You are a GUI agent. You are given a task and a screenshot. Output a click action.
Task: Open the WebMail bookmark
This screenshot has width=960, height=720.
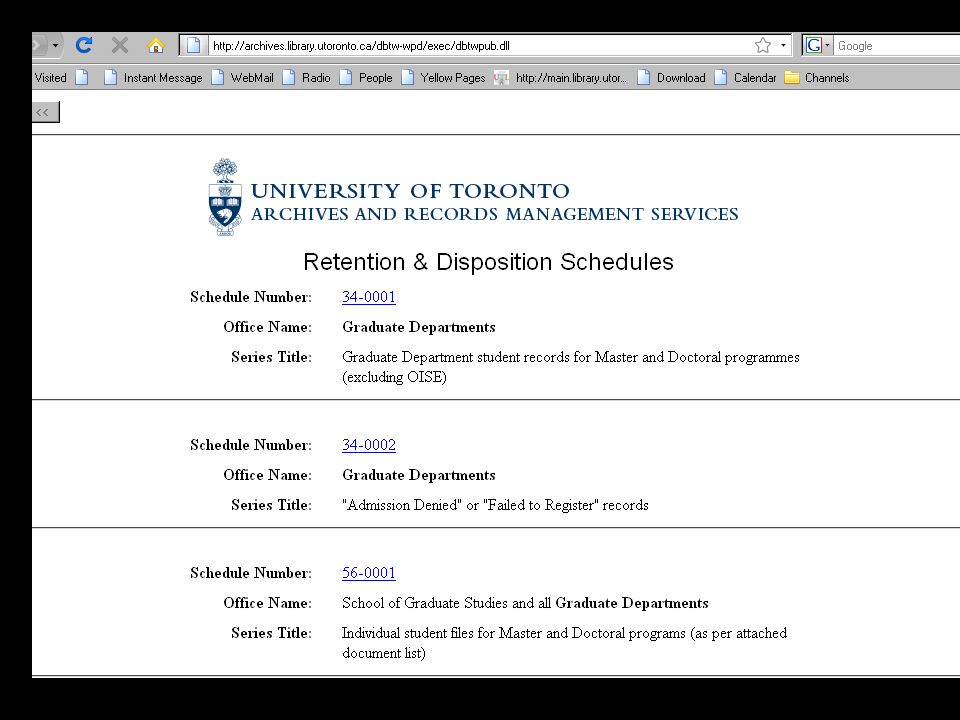click(242, 78)
